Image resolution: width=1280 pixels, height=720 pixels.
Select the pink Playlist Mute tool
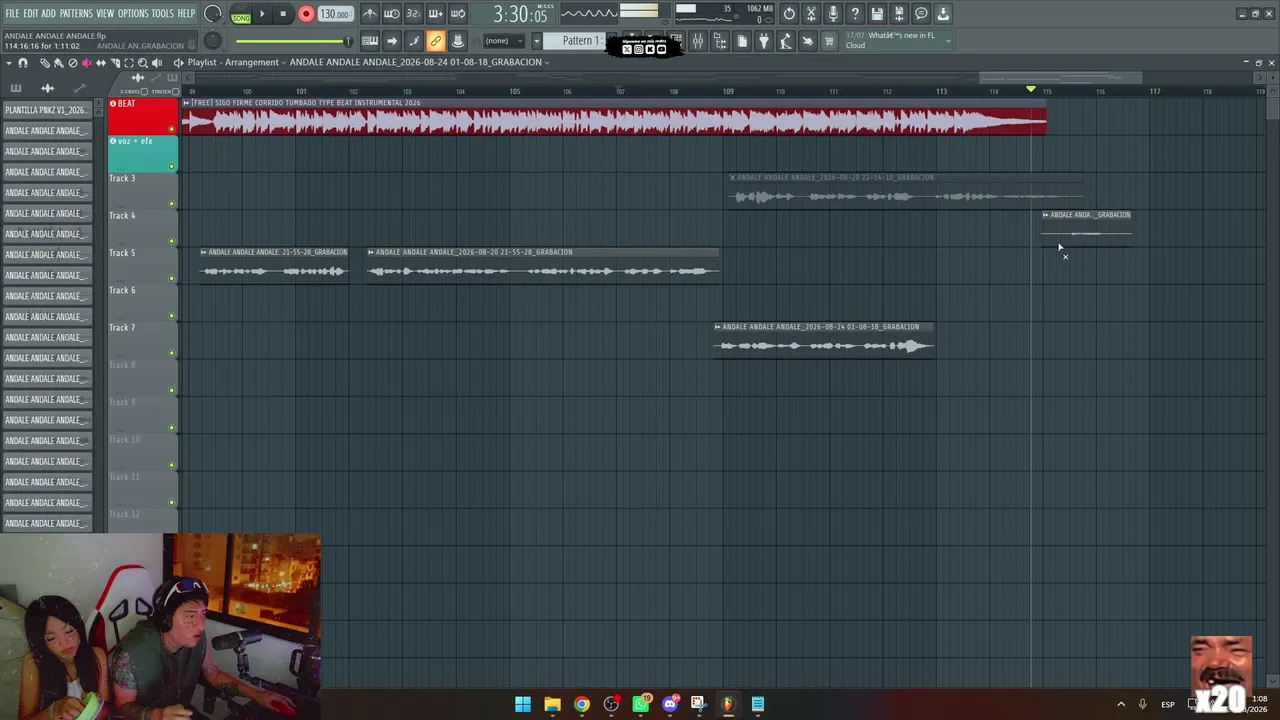click(87, 63)
